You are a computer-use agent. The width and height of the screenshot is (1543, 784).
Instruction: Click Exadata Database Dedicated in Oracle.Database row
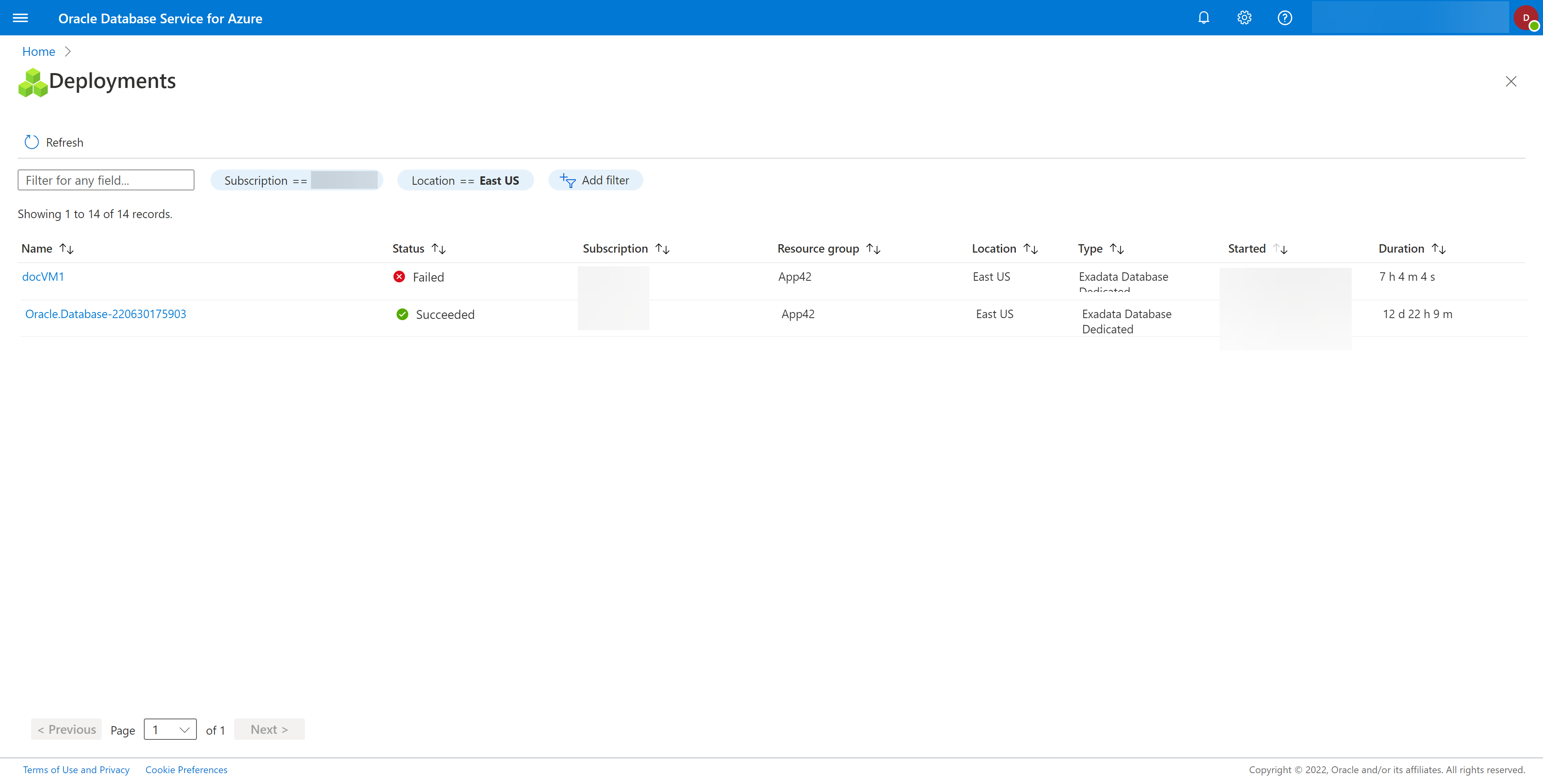pyautogui.click(x=1126, y=322)
